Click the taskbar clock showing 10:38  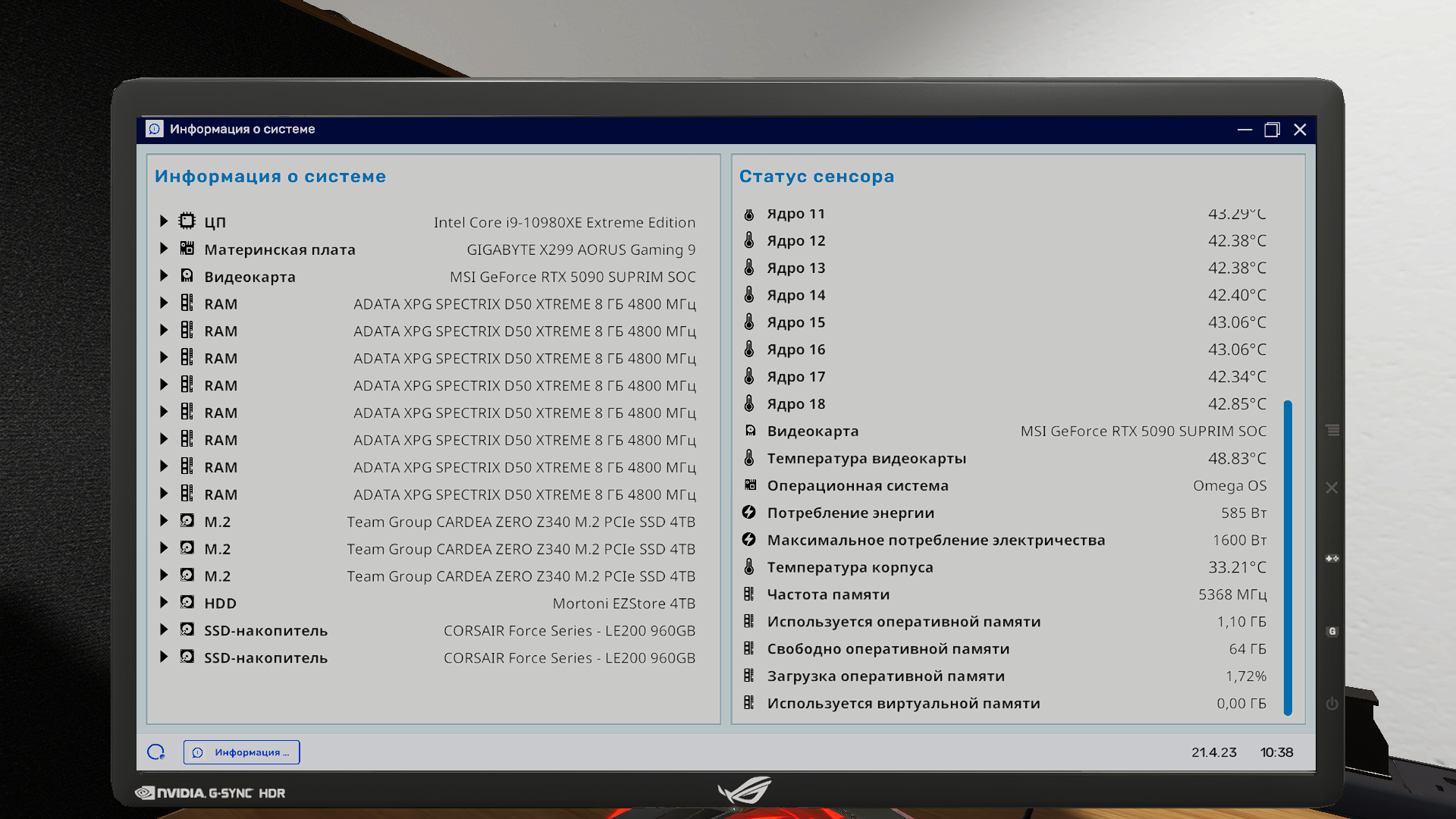click(x=1277, y=752)
